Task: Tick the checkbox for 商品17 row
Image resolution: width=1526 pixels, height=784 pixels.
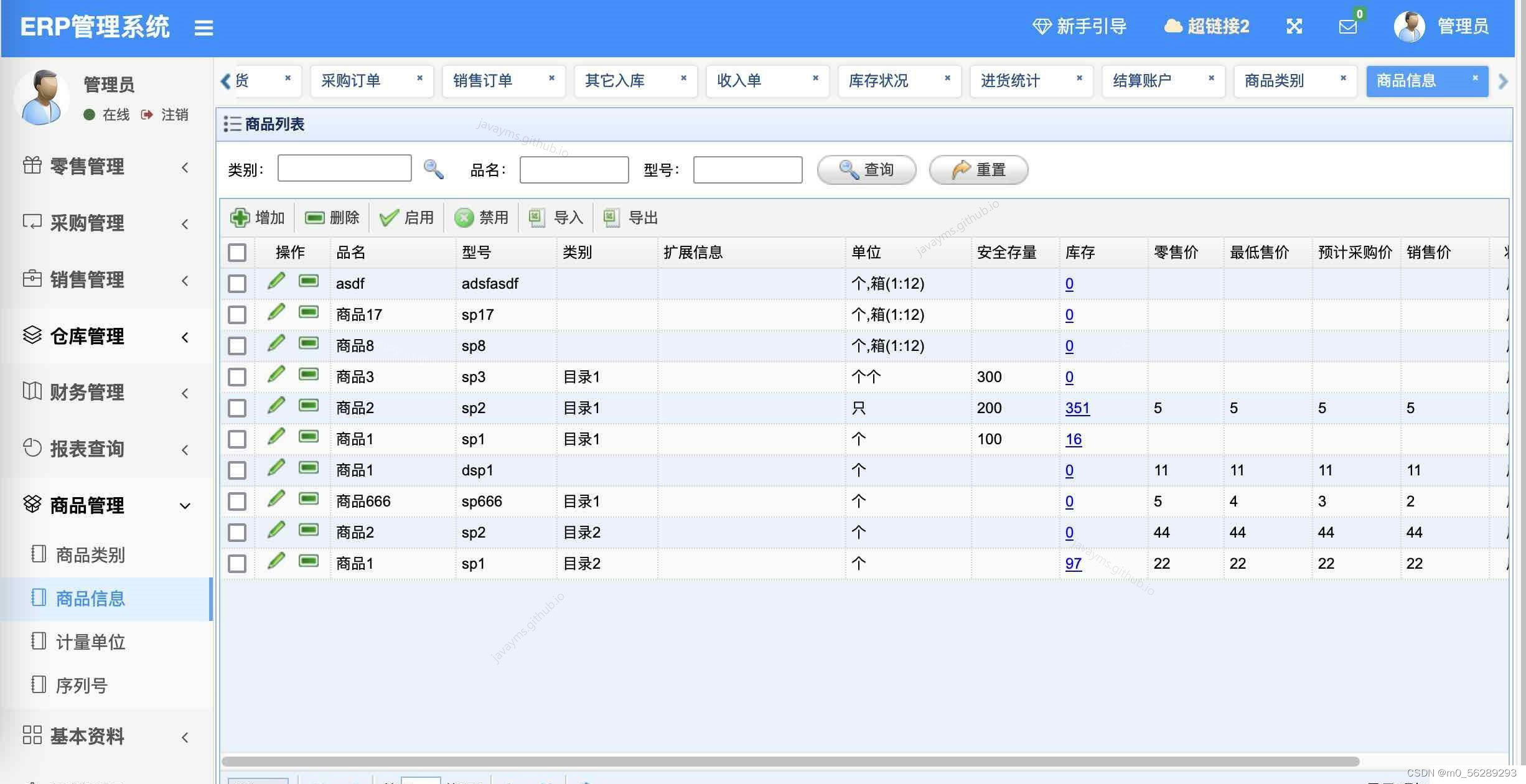Action: 237,315
